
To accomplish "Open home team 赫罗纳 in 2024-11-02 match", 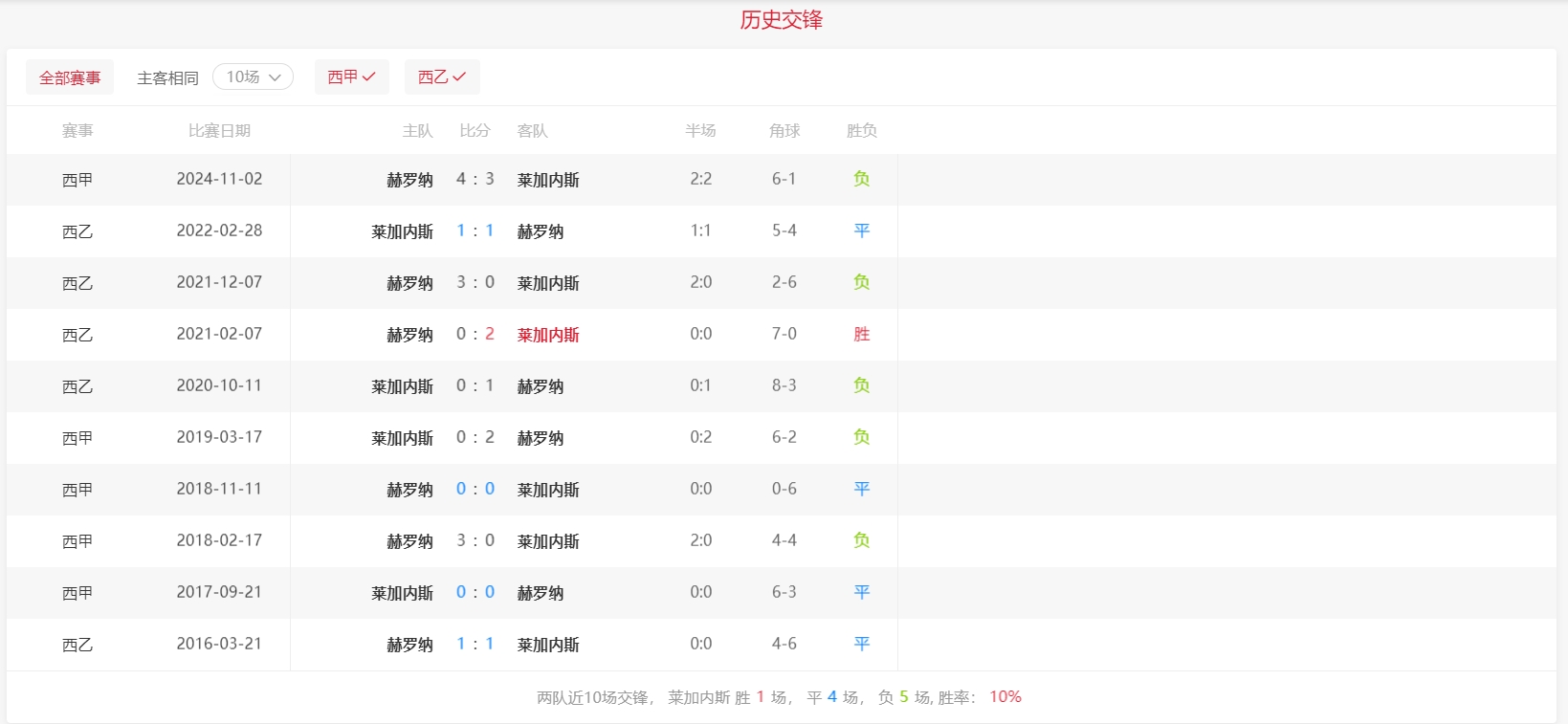I will (409, 180).
